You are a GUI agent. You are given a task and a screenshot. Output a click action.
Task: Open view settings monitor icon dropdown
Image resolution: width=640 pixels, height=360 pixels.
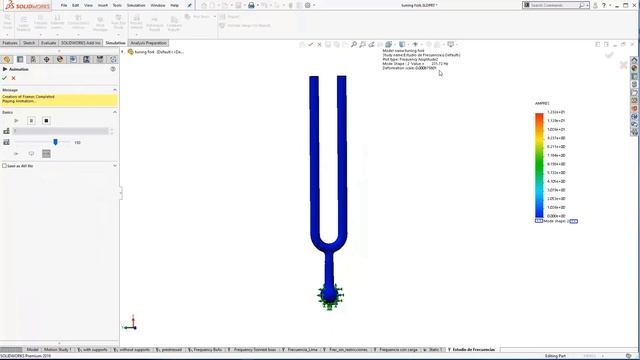(x=451, y=44)
